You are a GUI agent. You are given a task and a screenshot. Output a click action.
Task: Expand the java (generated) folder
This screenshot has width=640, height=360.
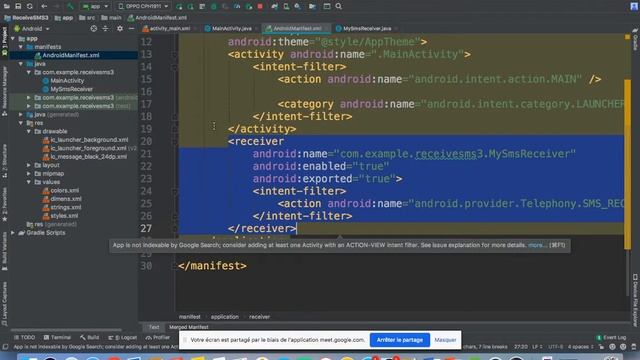click(x=21, y=115)
